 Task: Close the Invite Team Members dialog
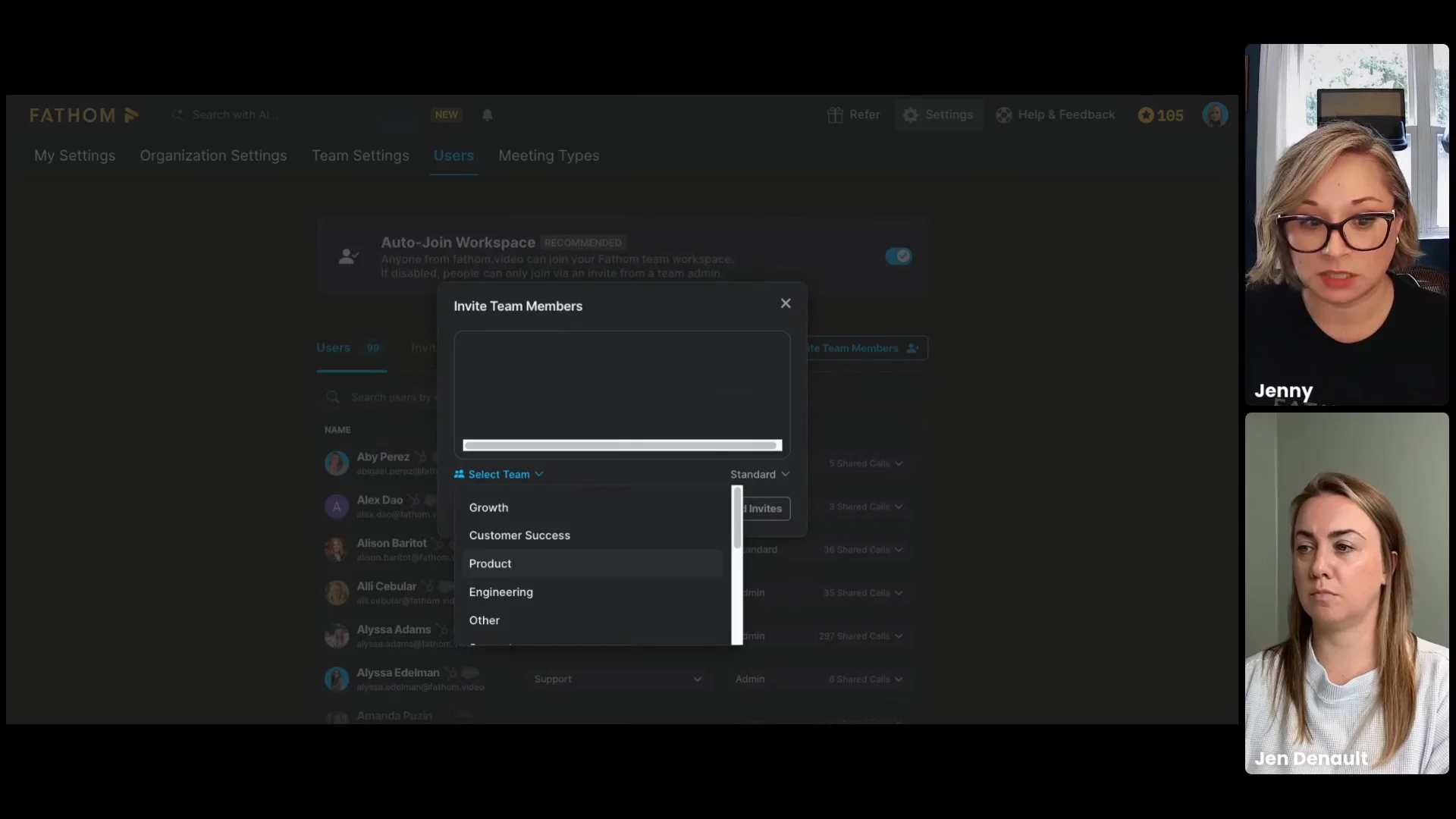pos(786,303)
